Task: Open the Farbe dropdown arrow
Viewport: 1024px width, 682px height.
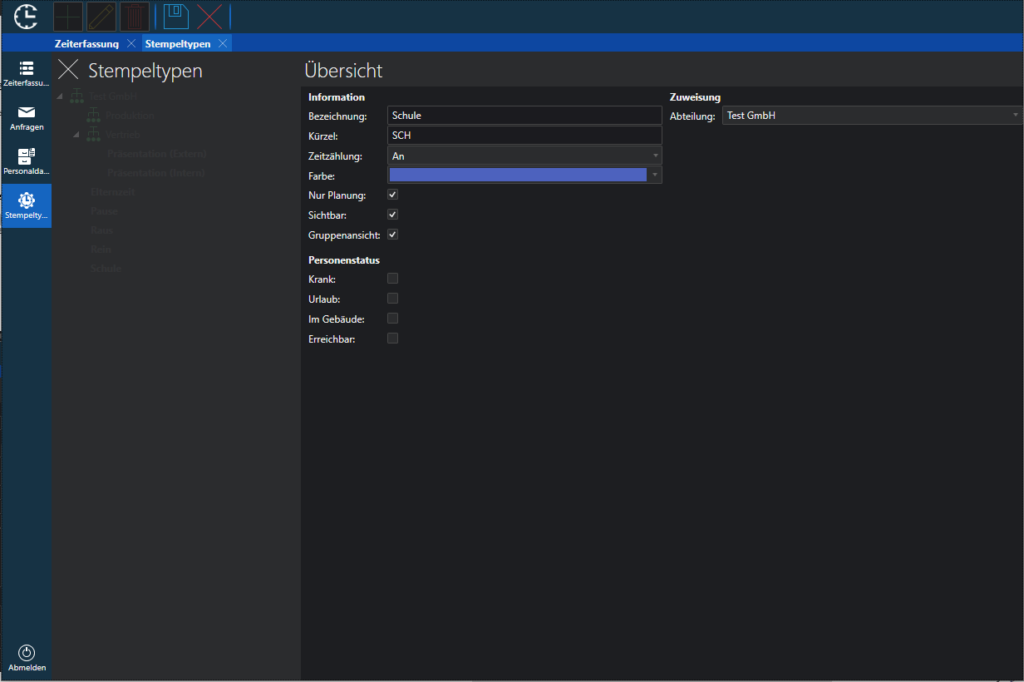Action: 655,174
